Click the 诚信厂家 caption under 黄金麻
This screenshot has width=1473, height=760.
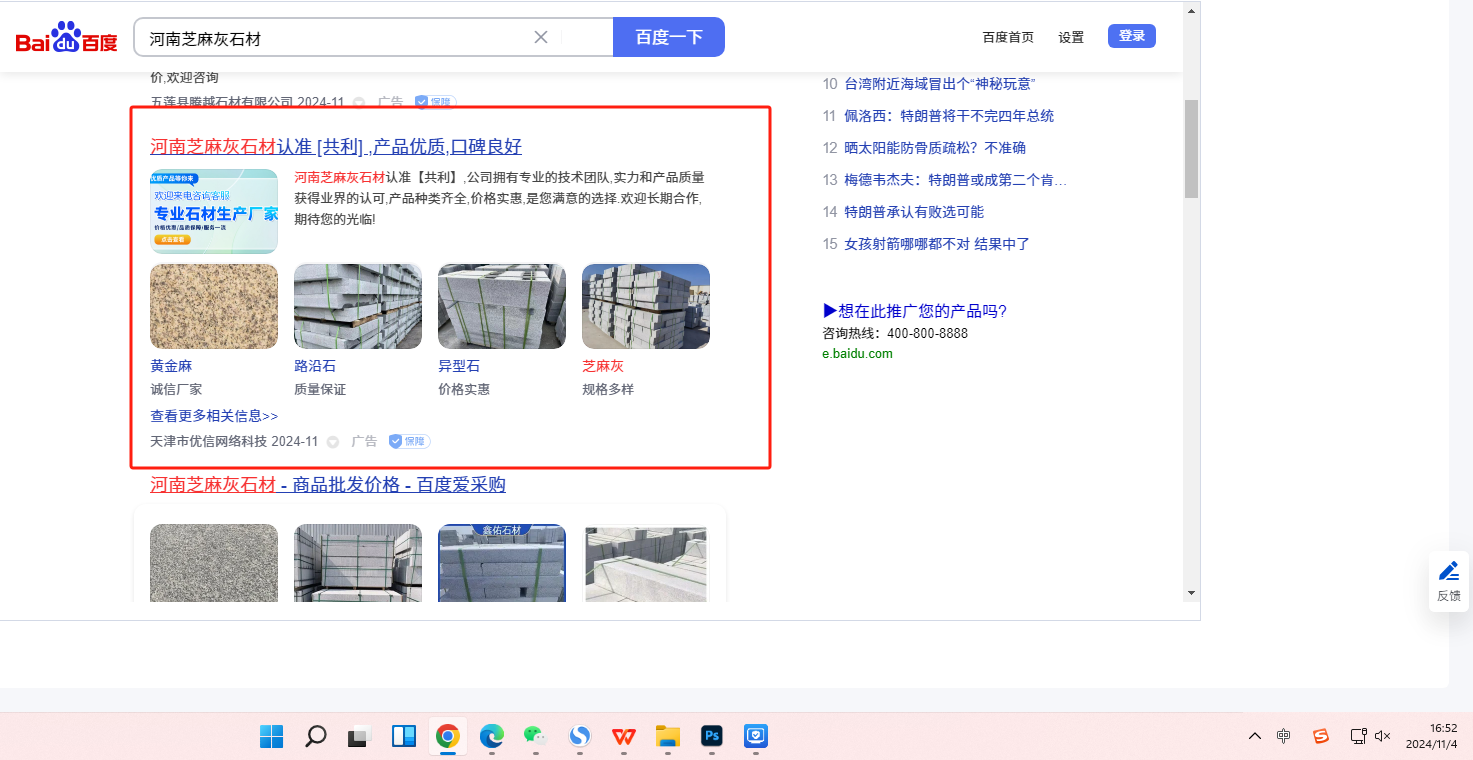click(176, 390)
